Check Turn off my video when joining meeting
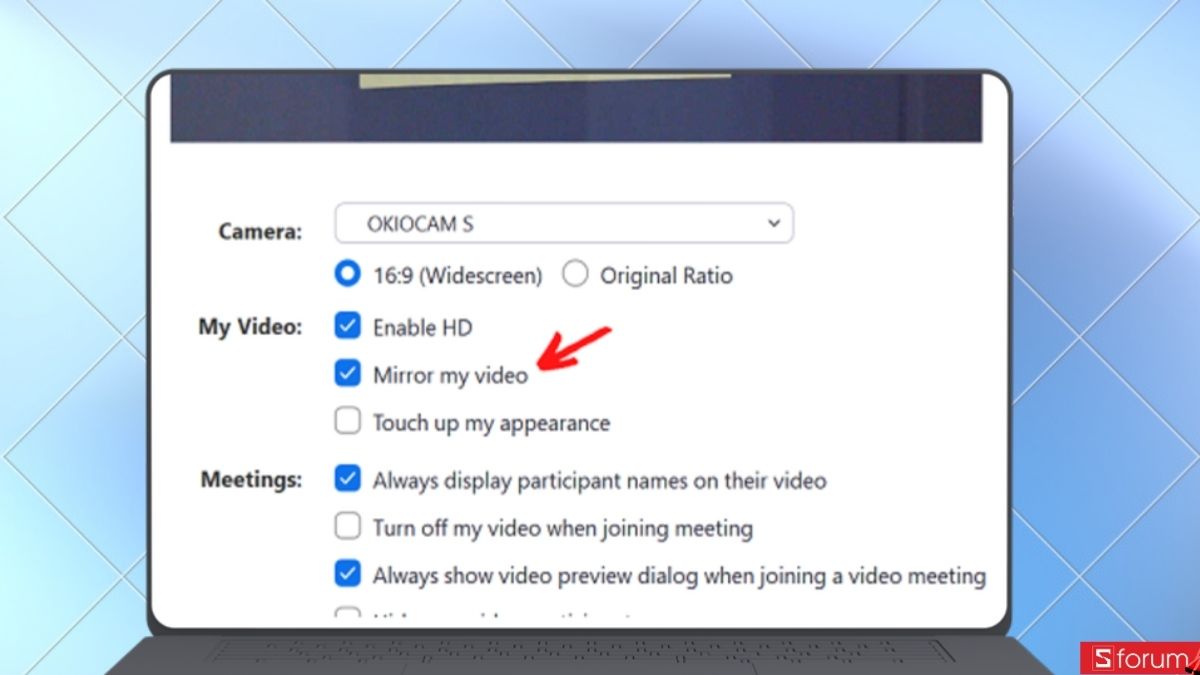This screenshot has height=675, width=1200. [x=347, y=526]
